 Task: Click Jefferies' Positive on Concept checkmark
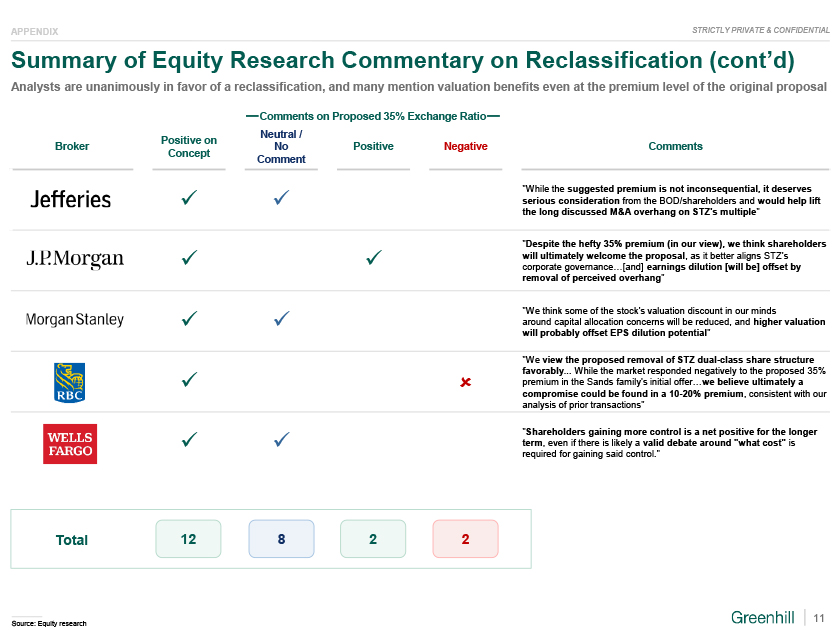point(189,198)
